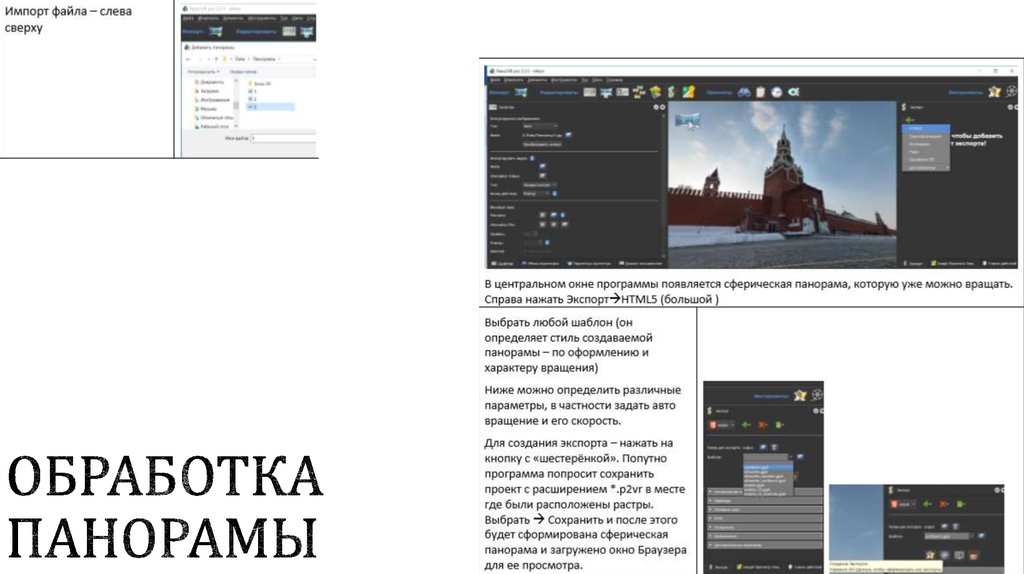The image size is (1024, 574).
Task: Open the template combo box in the bottom-right export panel
Action: click(x=948, y=536)
